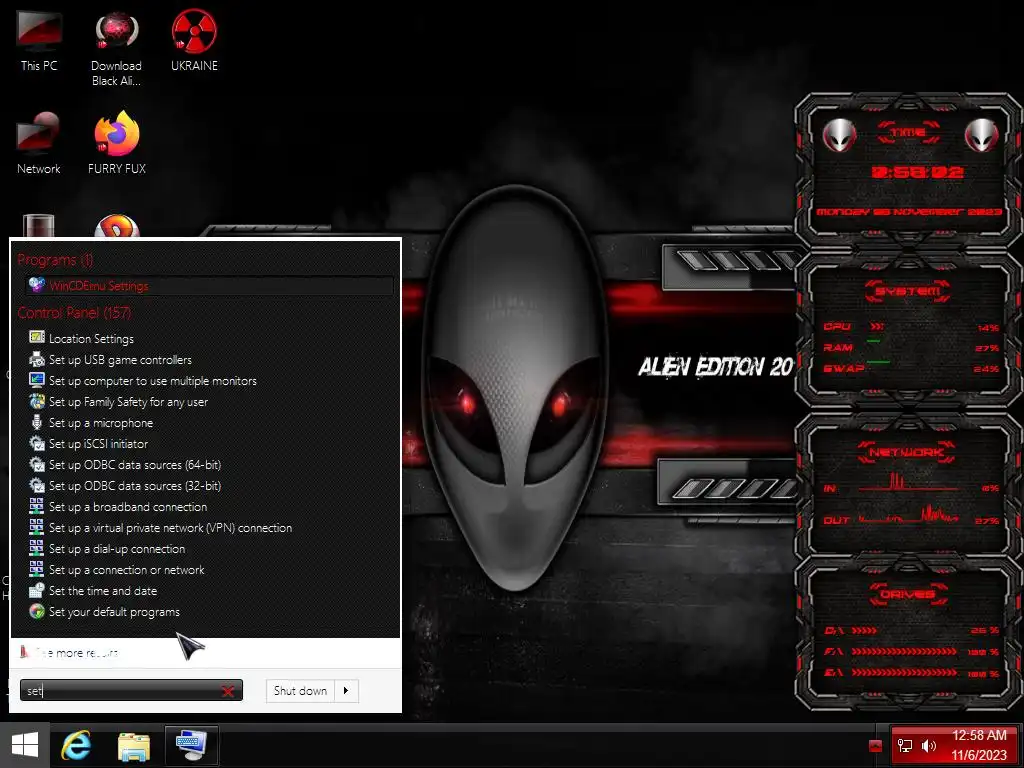Screen dimensions: 1024x768
Task: Open the This PC desktop icon
Action: (x=39, y=42)
